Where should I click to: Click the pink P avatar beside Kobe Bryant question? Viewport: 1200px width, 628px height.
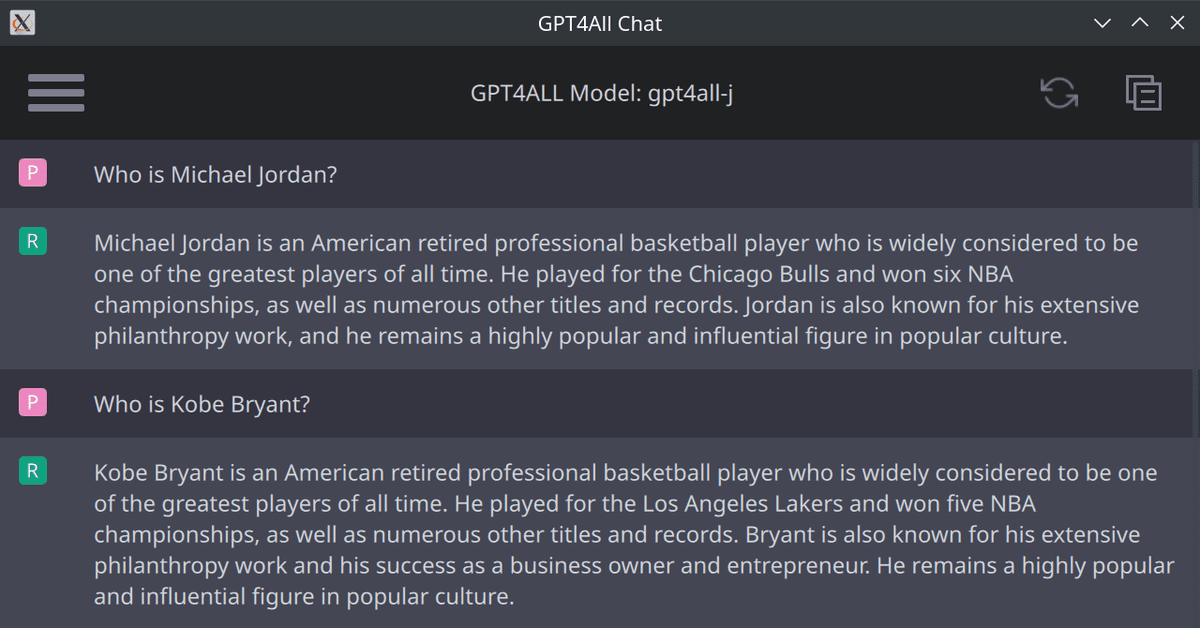pyautogui.click(x=33, y=403)
